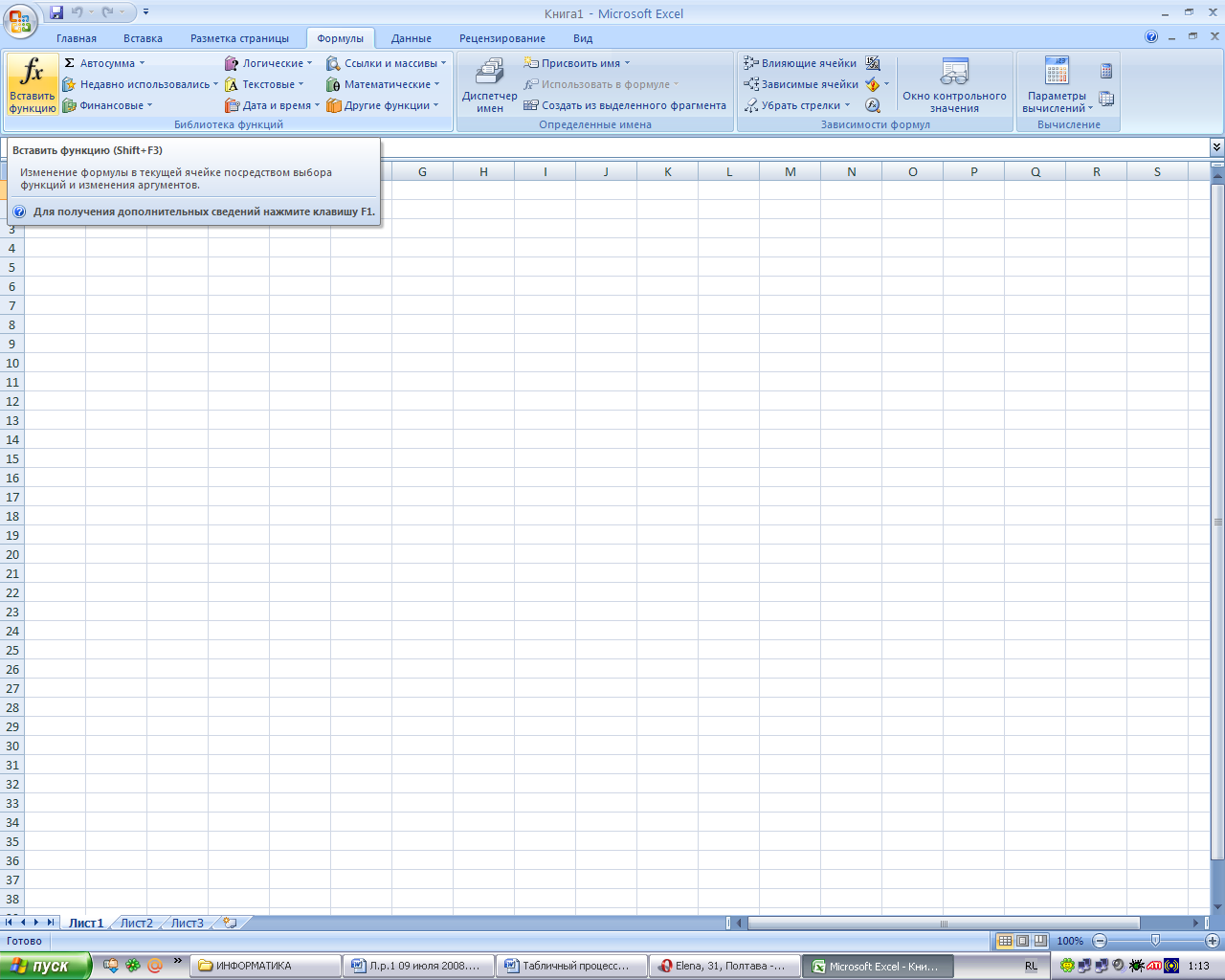Click the Redo arrow icon
This screenshot has width=1225, height=980.
(x=108, y=13)
